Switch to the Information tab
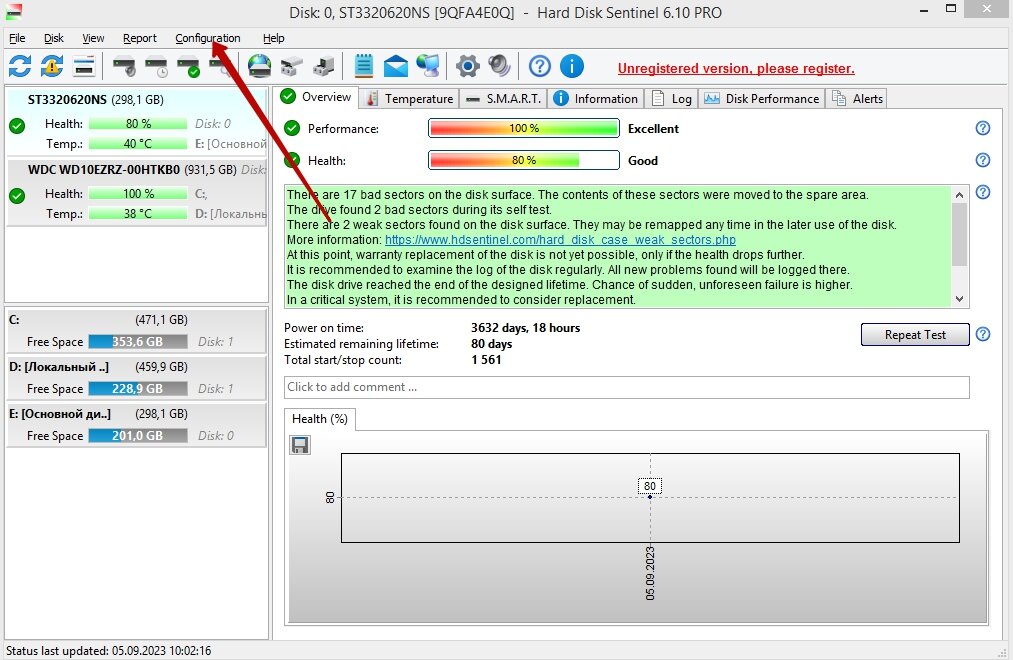 click(x=596, y=99)
